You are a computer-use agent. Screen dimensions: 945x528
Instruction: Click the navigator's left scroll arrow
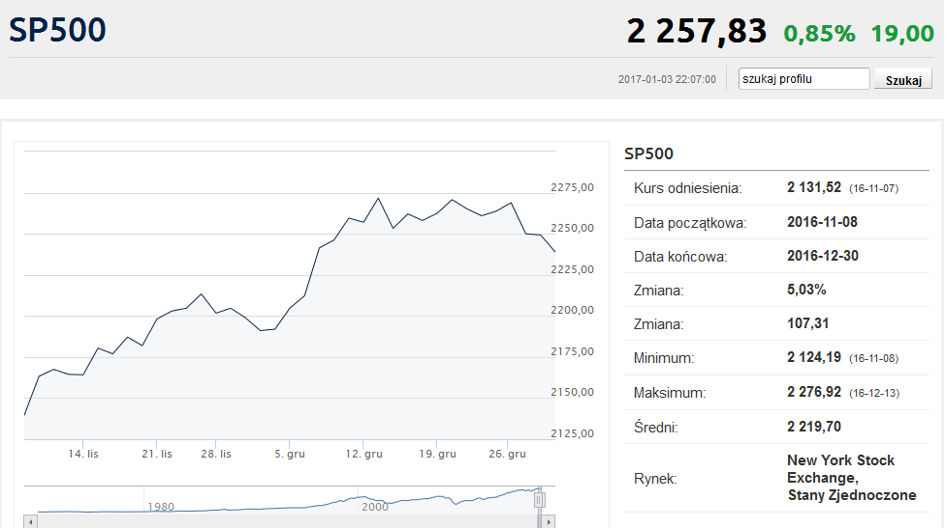coord(31,522)
